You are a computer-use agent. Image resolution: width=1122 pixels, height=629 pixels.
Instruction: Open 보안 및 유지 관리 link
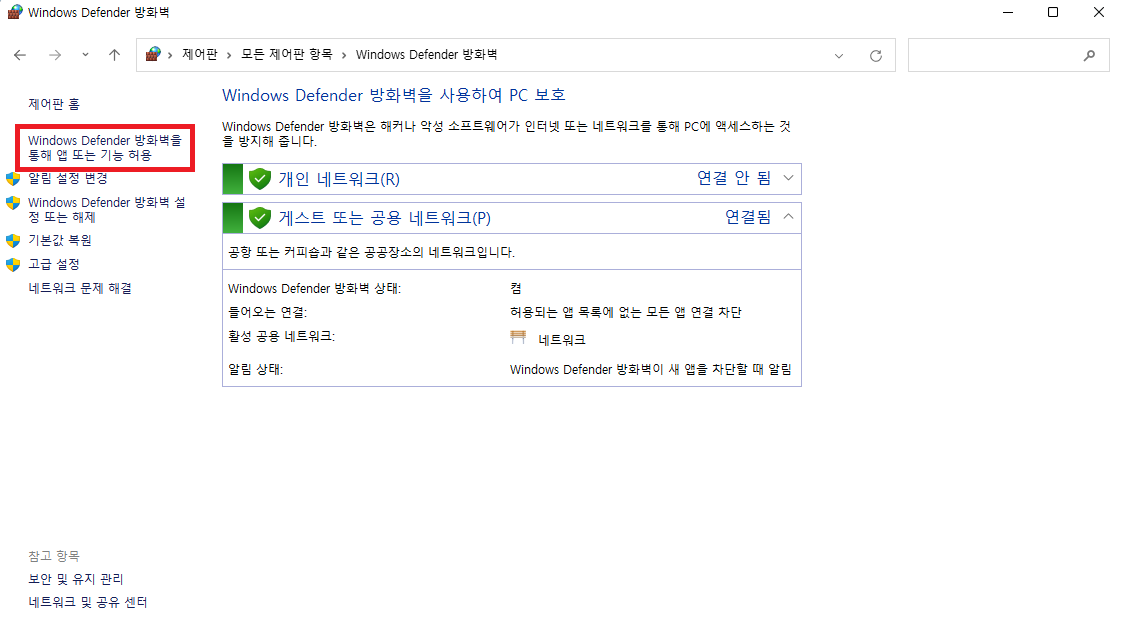click(76, 579)
